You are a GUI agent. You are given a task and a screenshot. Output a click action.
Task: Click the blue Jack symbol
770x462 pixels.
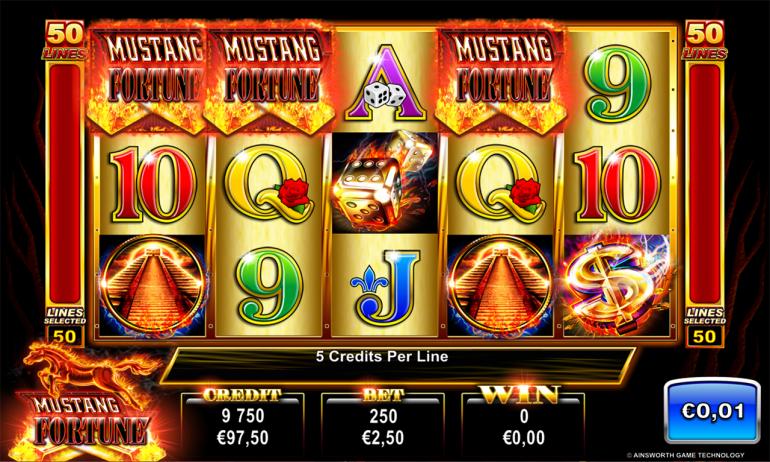click(385, 287)
